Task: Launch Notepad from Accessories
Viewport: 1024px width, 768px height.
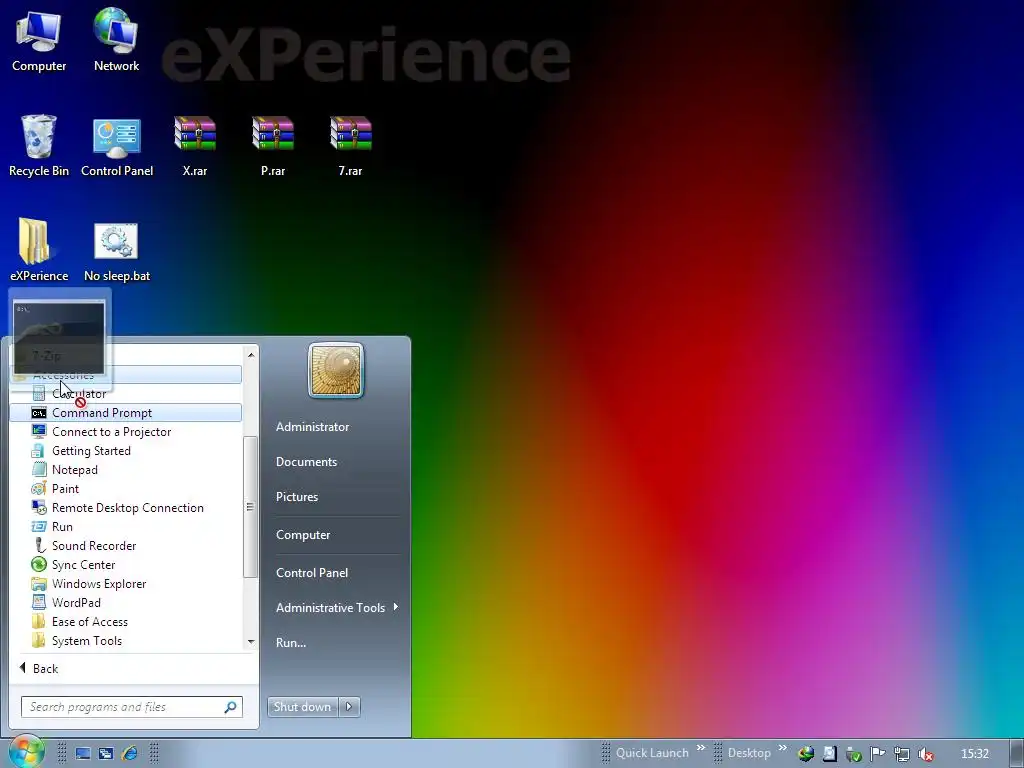Action: click(x=125, y=470)
